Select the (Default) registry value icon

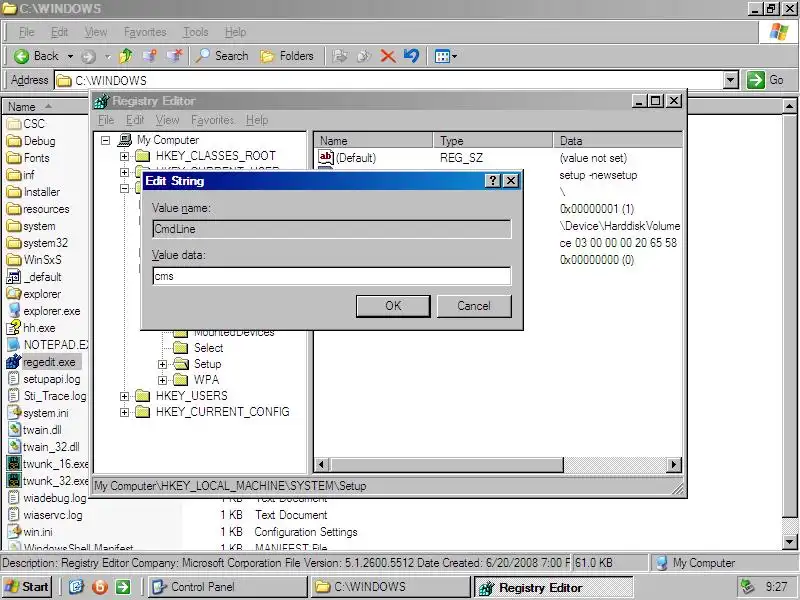(326, 157)
